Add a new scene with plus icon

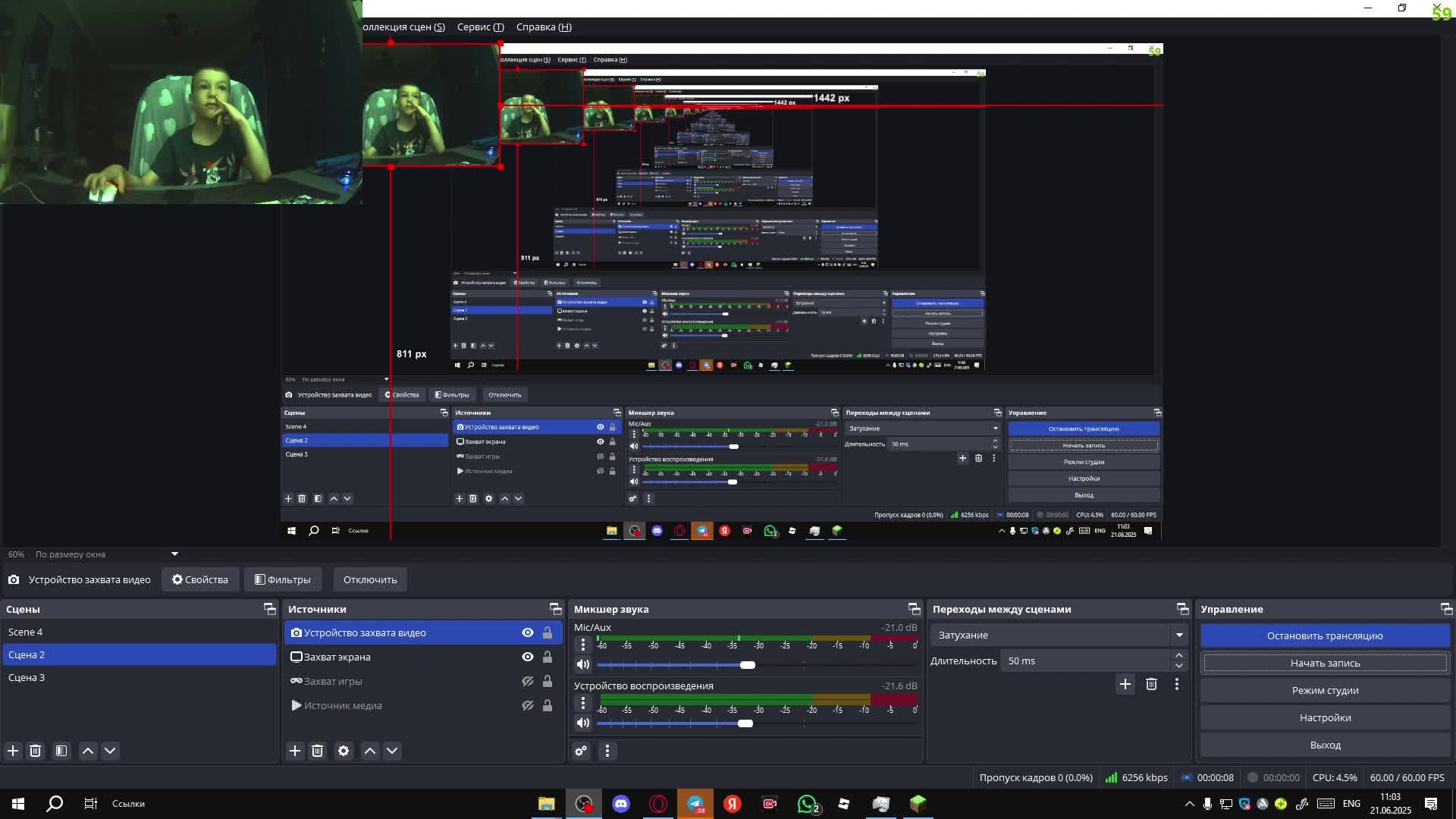(13, 751)
